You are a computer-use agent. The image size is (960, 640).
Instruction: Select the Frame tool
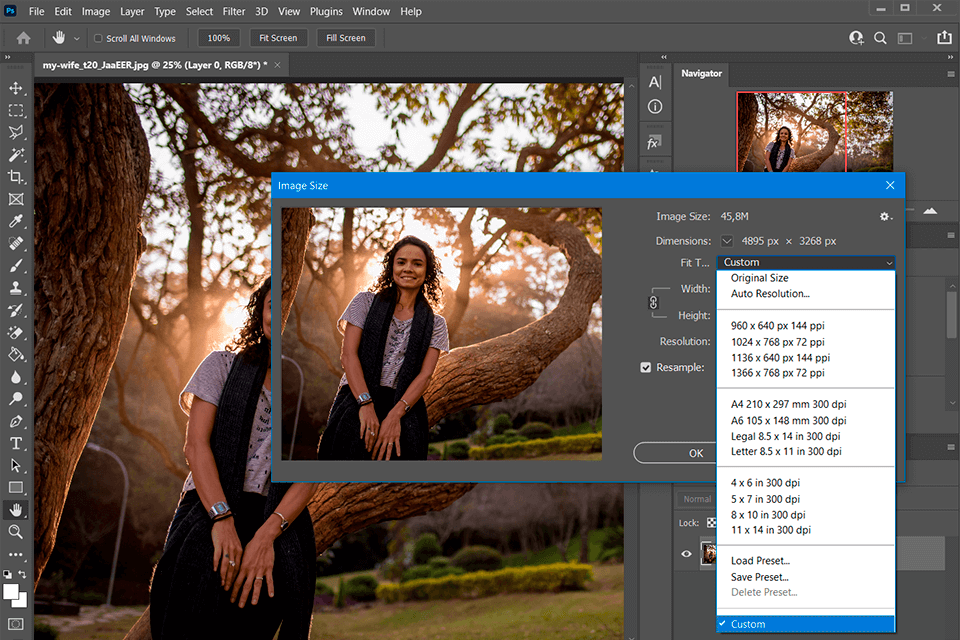(16, 199)
